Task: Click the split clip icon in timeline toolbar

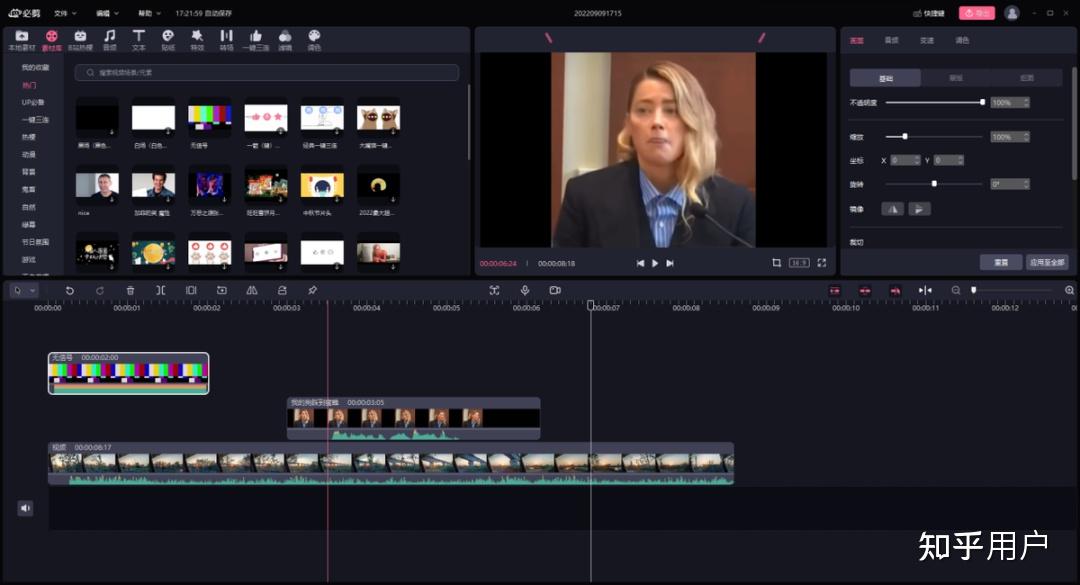Action: pos(160,290)
